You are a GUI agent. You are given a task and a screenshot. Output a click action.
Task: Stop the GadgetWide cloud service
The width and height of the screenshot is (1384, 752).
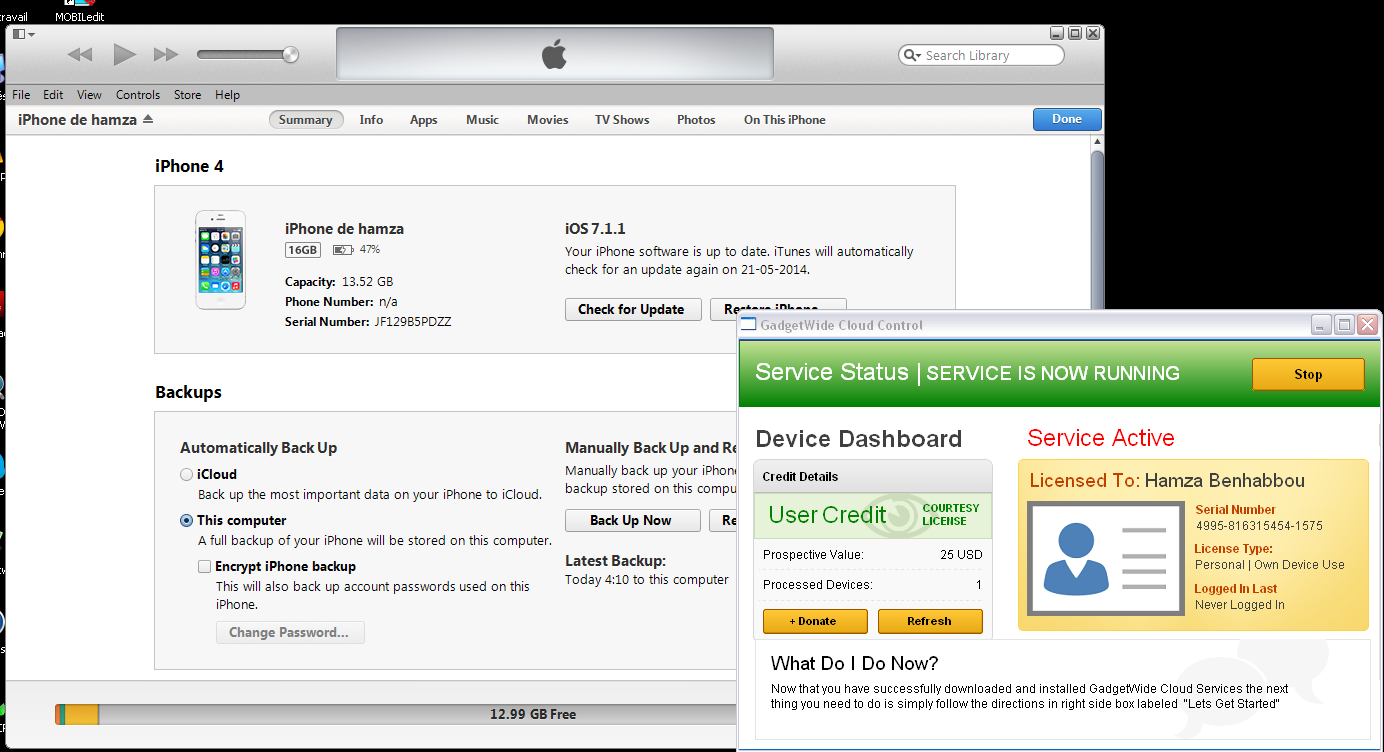[x=1308, y=374]
